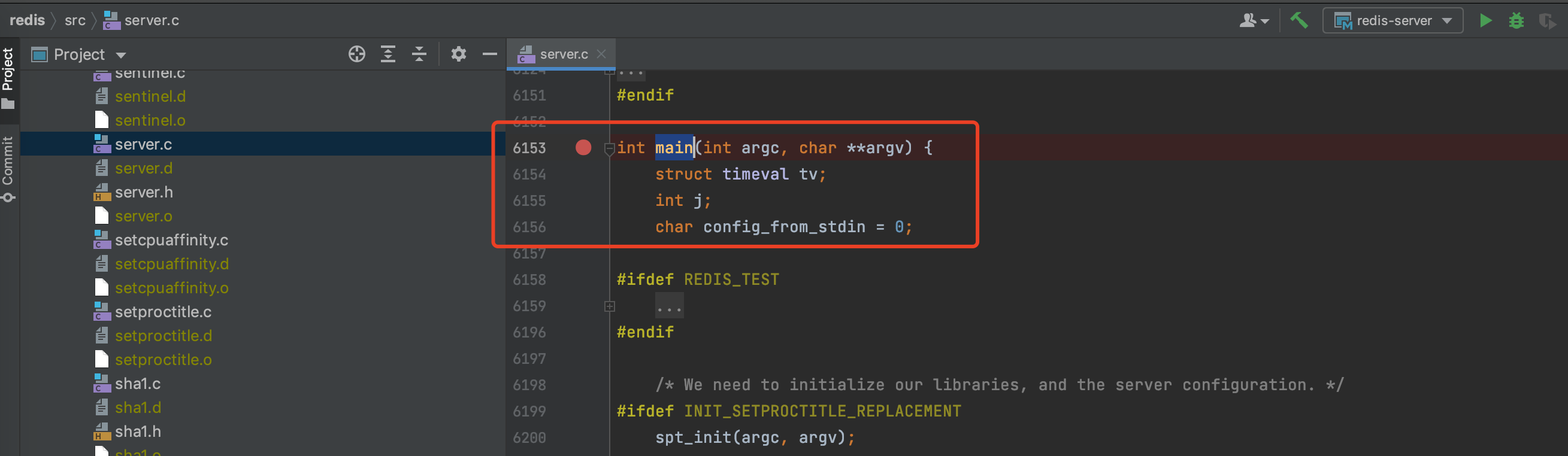
Task: Open the Project view selector dropdown
Action: (78, 54)
